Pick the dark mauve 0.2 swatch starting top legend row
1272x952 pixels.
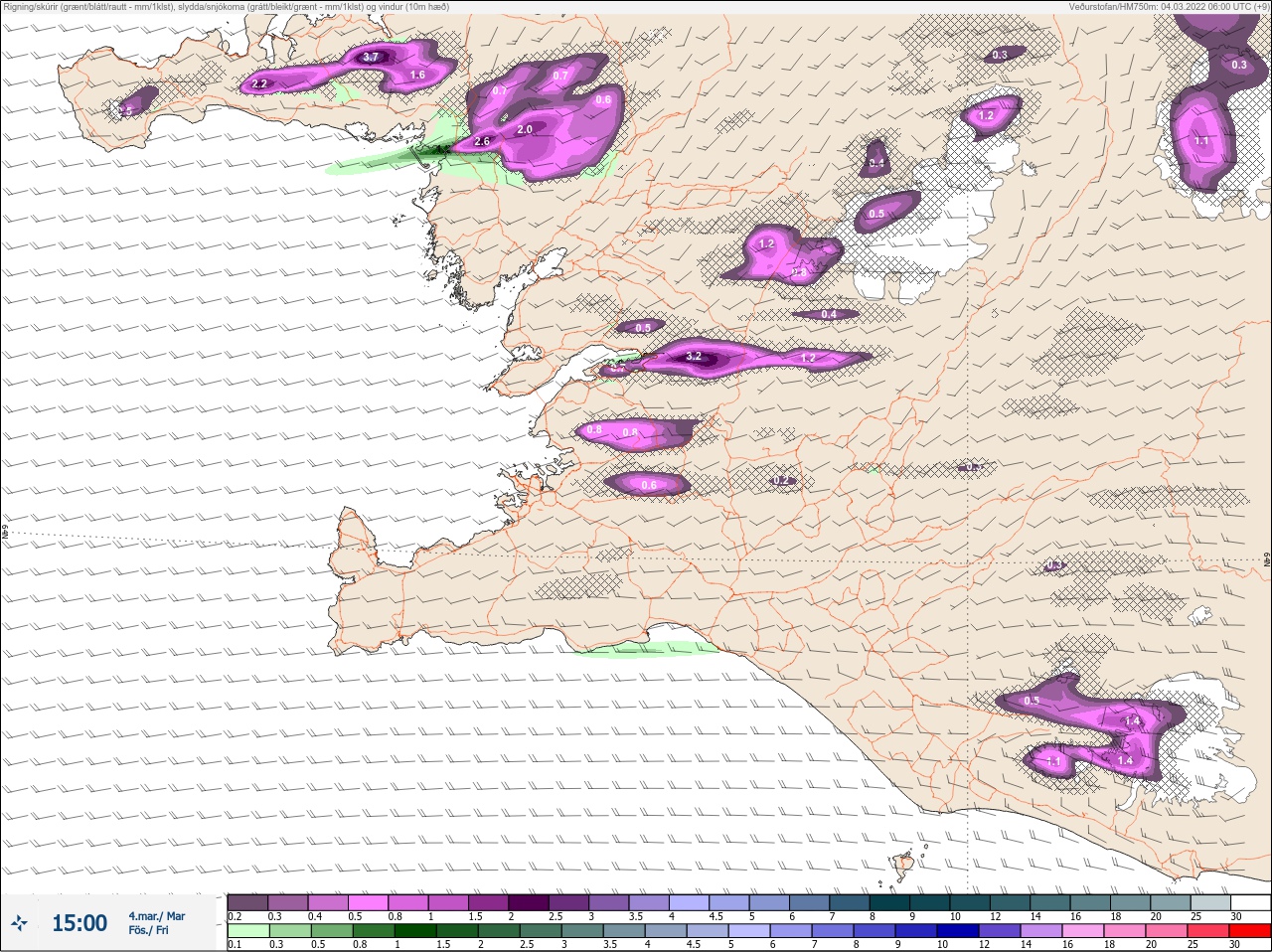(247, 902)
